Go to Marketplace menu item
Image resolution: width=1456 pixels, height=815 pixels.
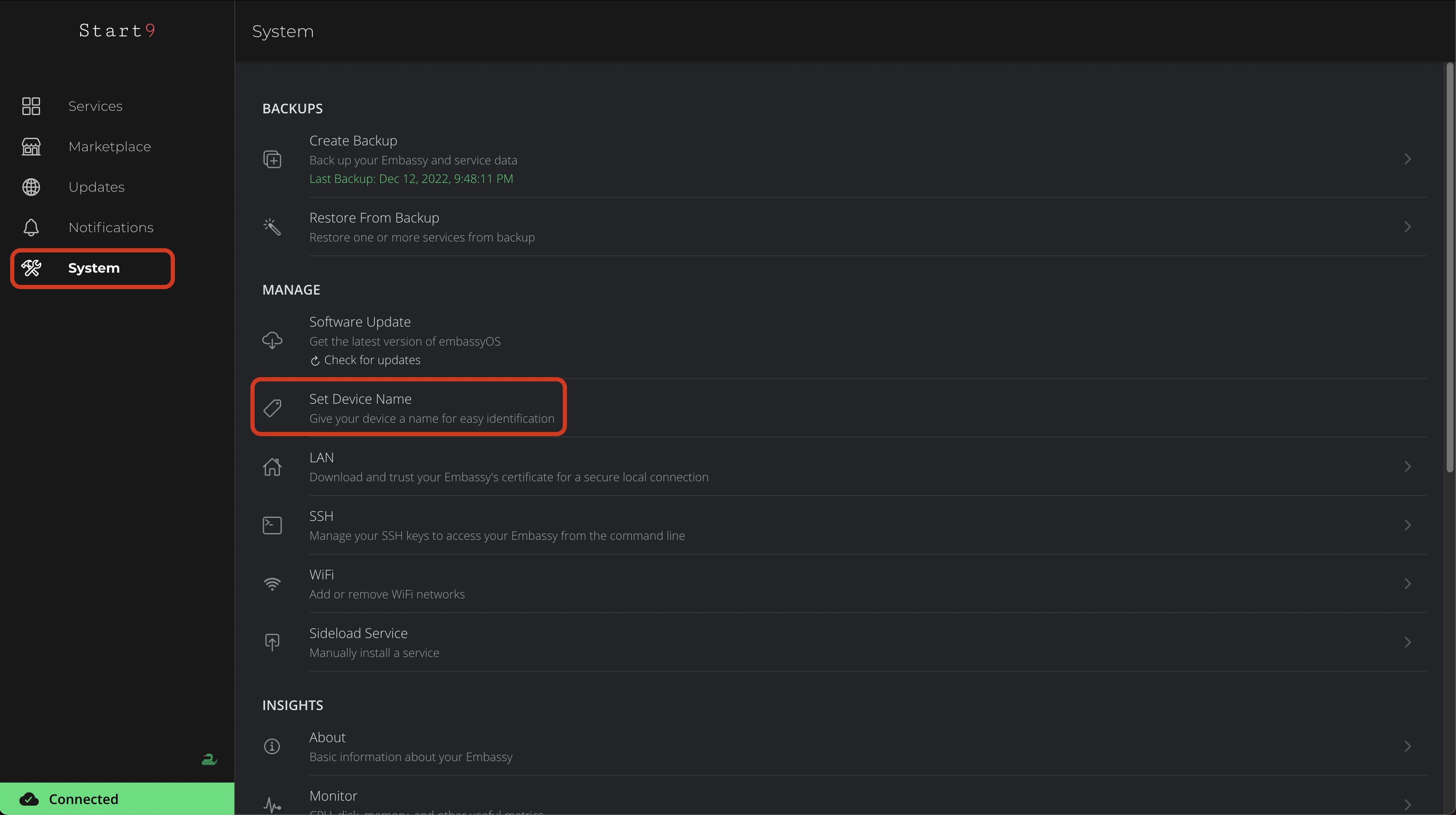coord(110,147)
